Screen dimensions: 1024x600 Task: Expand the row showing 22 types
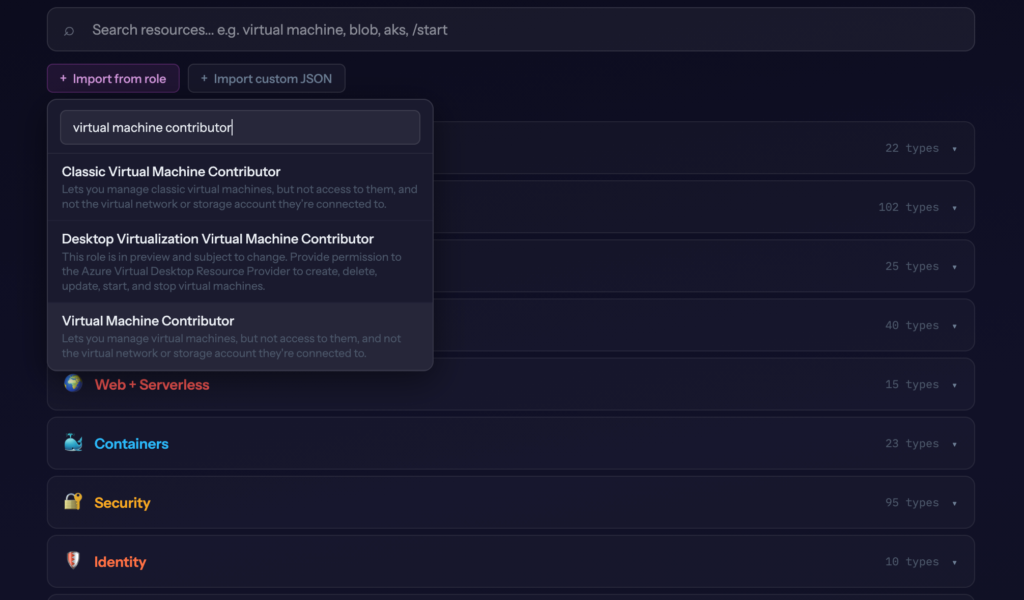pyautogui.click(x=954, y=149)
